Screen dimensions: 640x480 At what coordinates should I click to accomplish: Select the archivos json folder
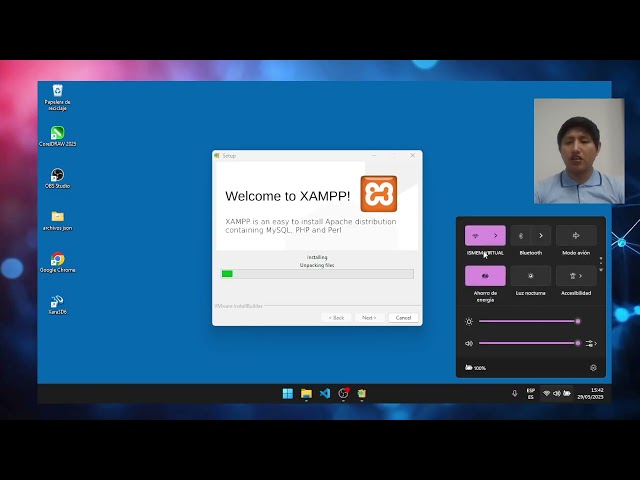pos(58,220)
